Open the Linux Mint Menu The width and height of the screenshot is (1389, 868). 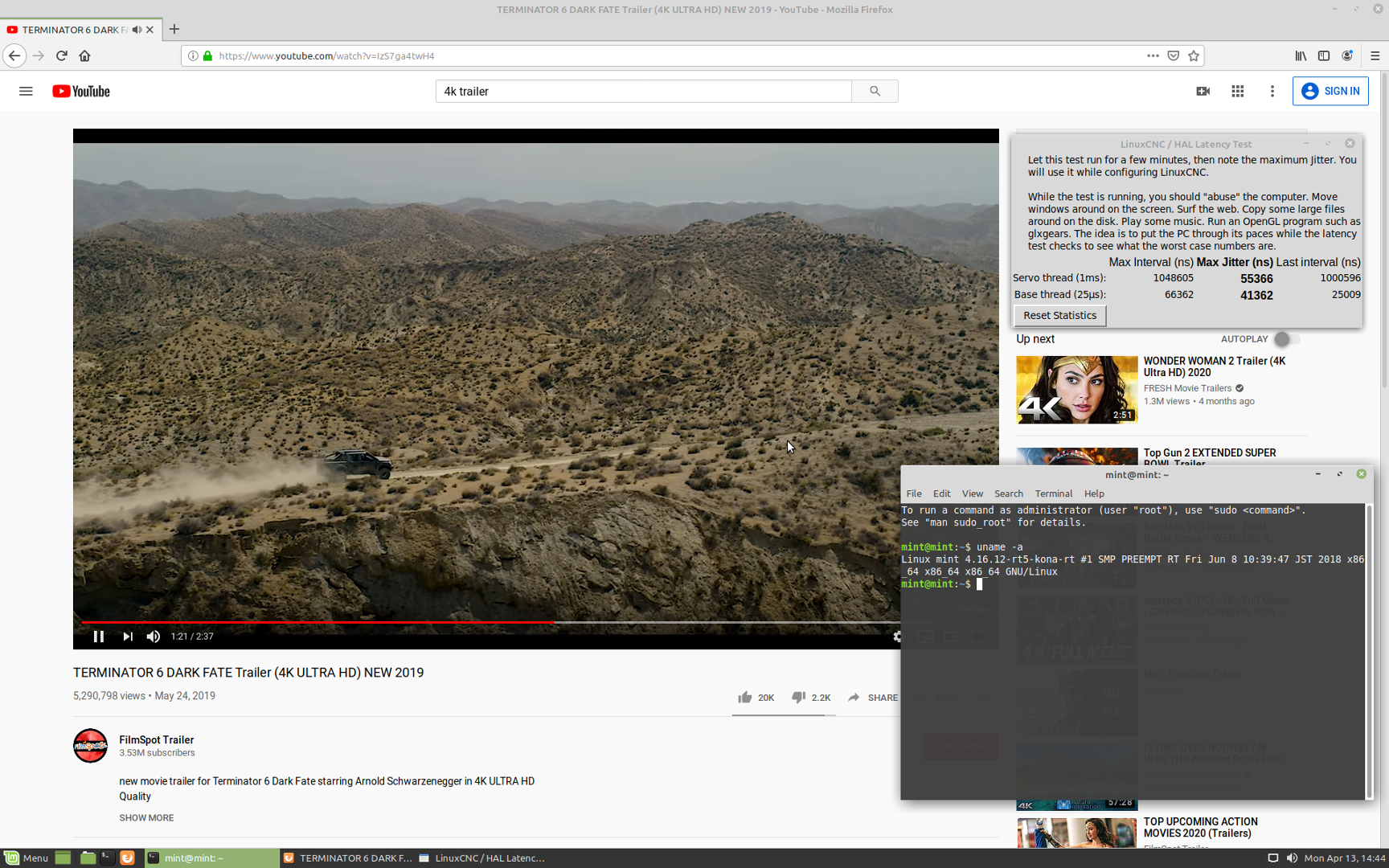tap(27, 858)
